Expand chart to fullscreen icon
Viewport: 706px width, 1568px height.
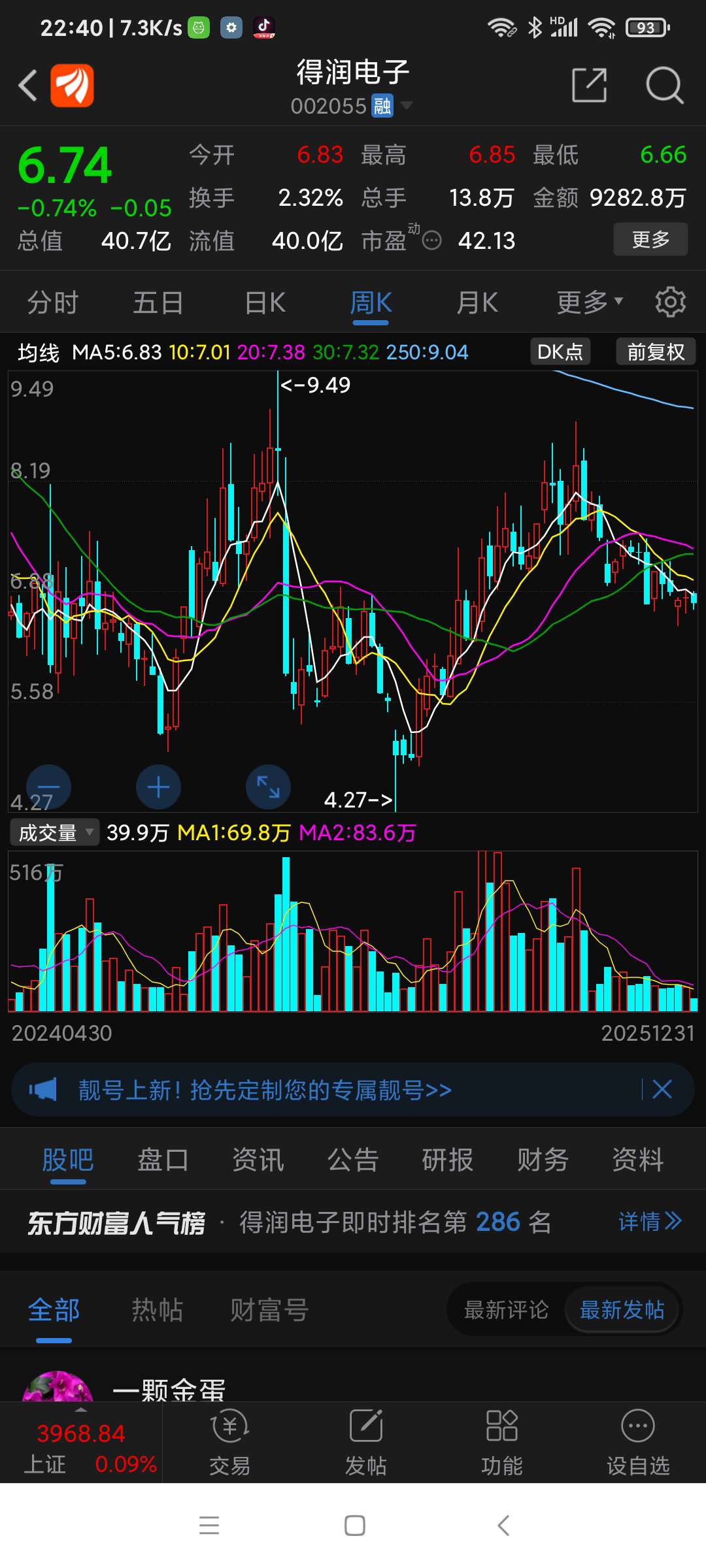(268, 787)
